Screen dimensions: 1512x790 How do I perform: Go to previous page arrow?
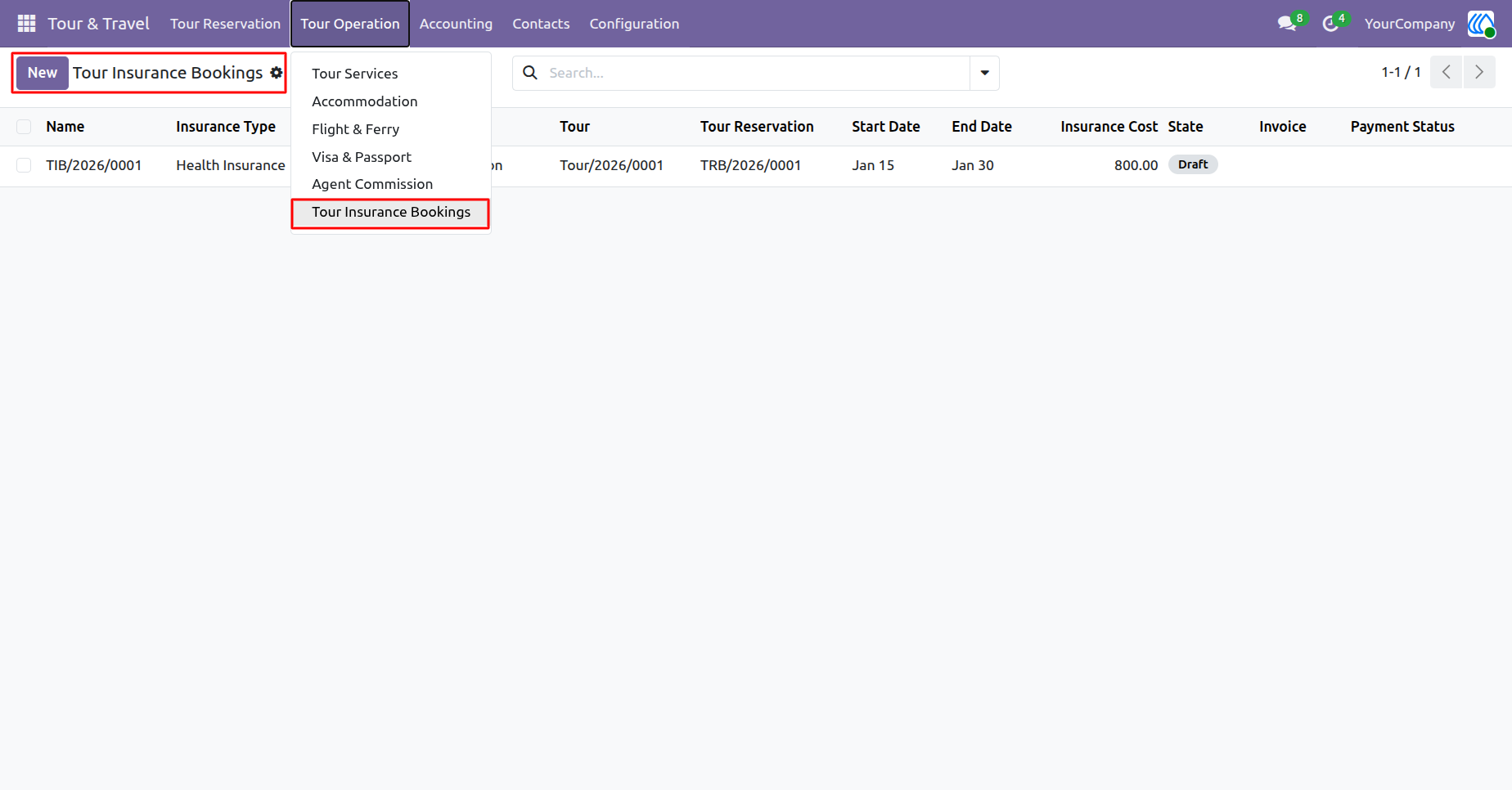click(1446, 72)
